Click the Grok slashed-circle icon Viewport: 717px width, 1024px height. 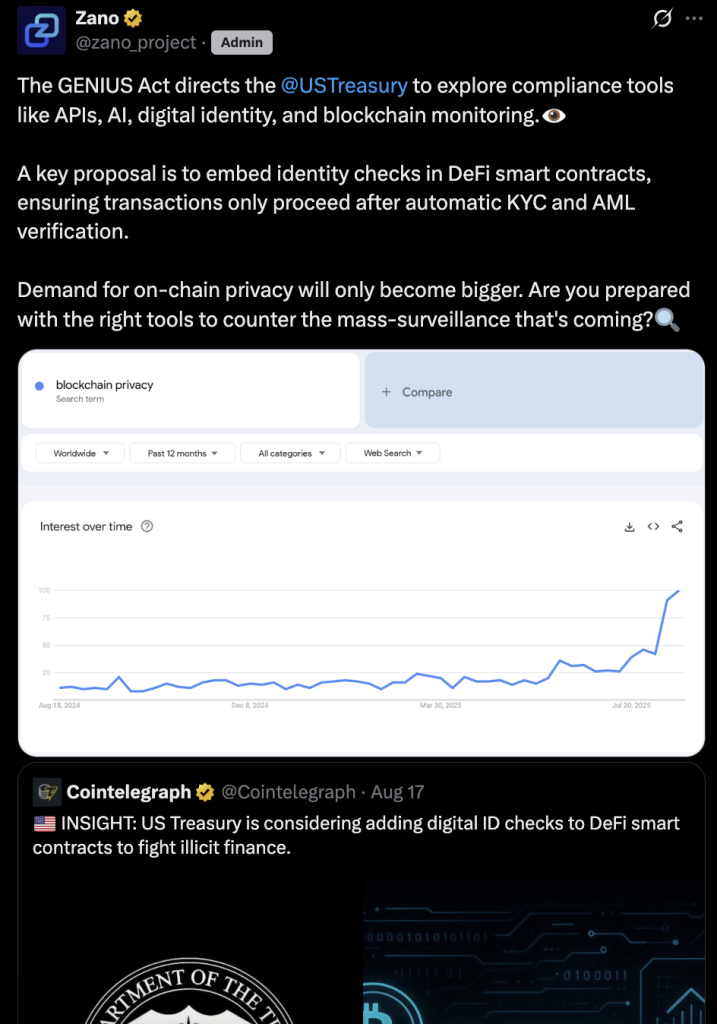(662, 18)
